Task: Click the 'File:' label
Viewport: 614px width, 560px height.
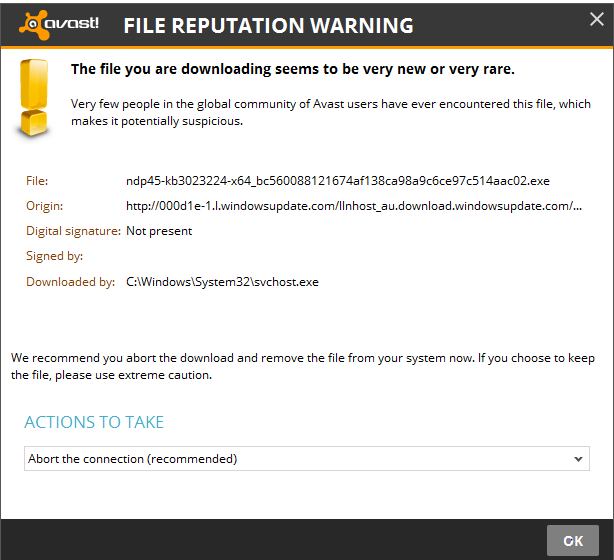Action: pyautogui.click(x=37, y=181)
